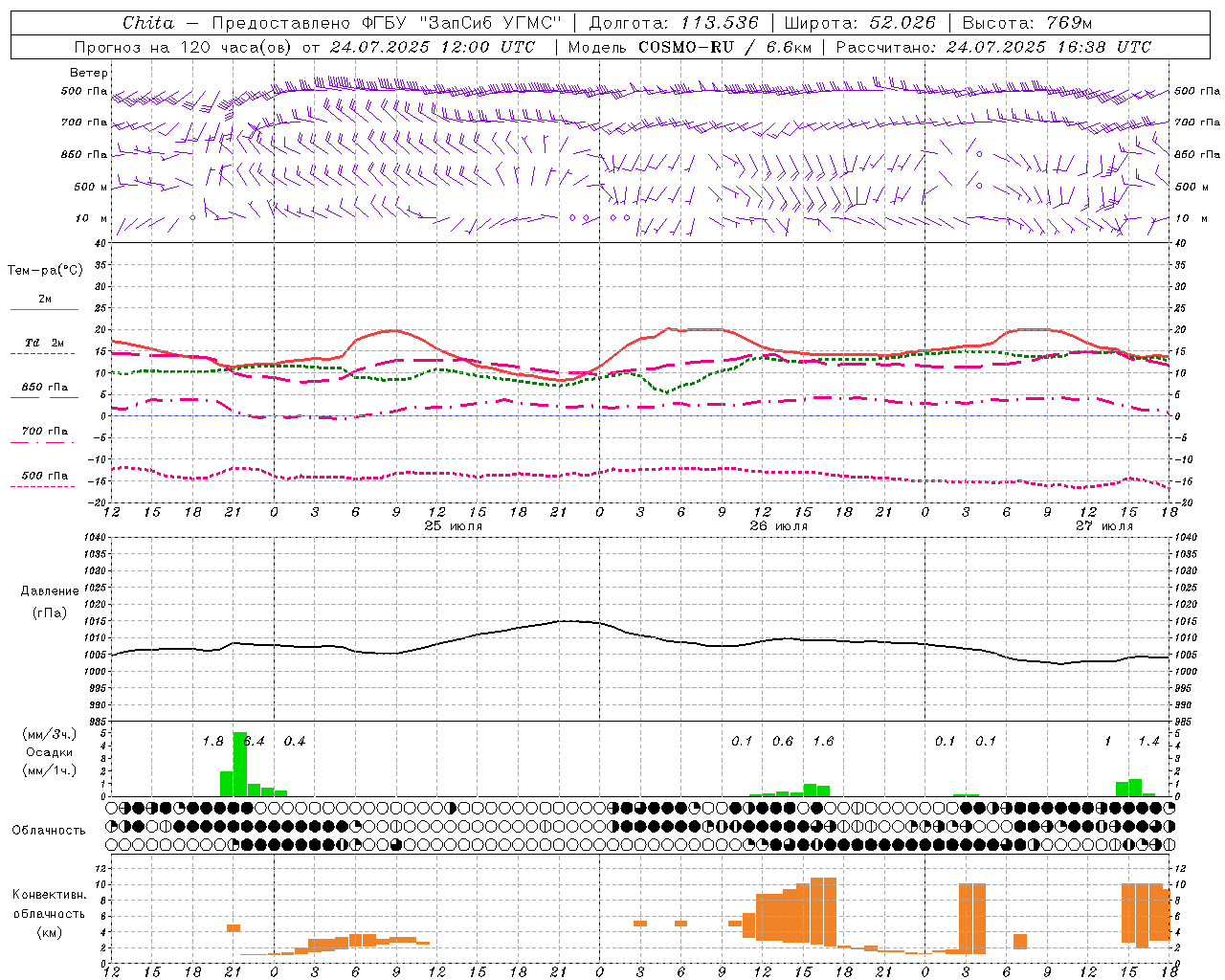Click the "Осадки" precipitation label
This screenshot has height=980, width=1225.
click(x=50, y=752)
